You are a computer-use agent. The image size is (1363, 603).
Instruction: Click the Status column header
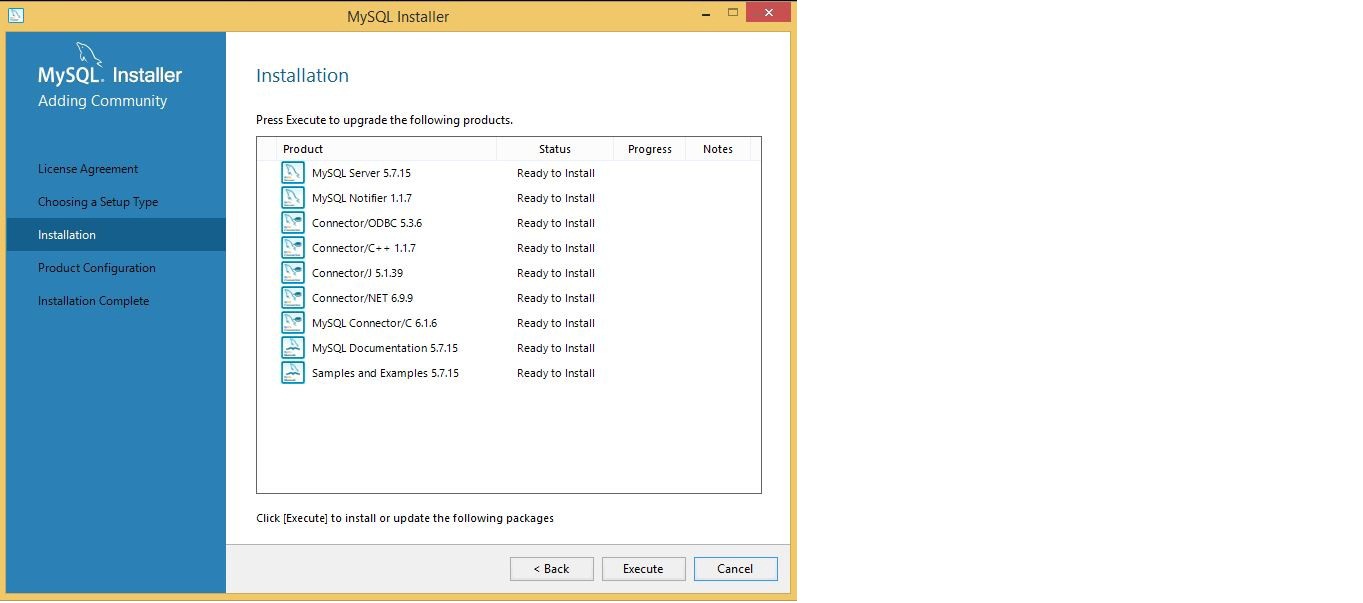click(x=555, y=149)
